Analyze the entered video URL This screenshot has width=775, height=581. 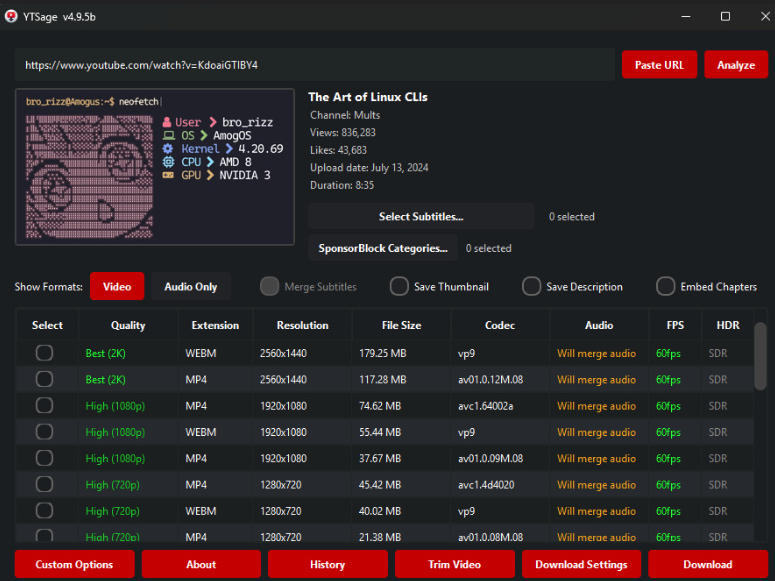(736, 65)
